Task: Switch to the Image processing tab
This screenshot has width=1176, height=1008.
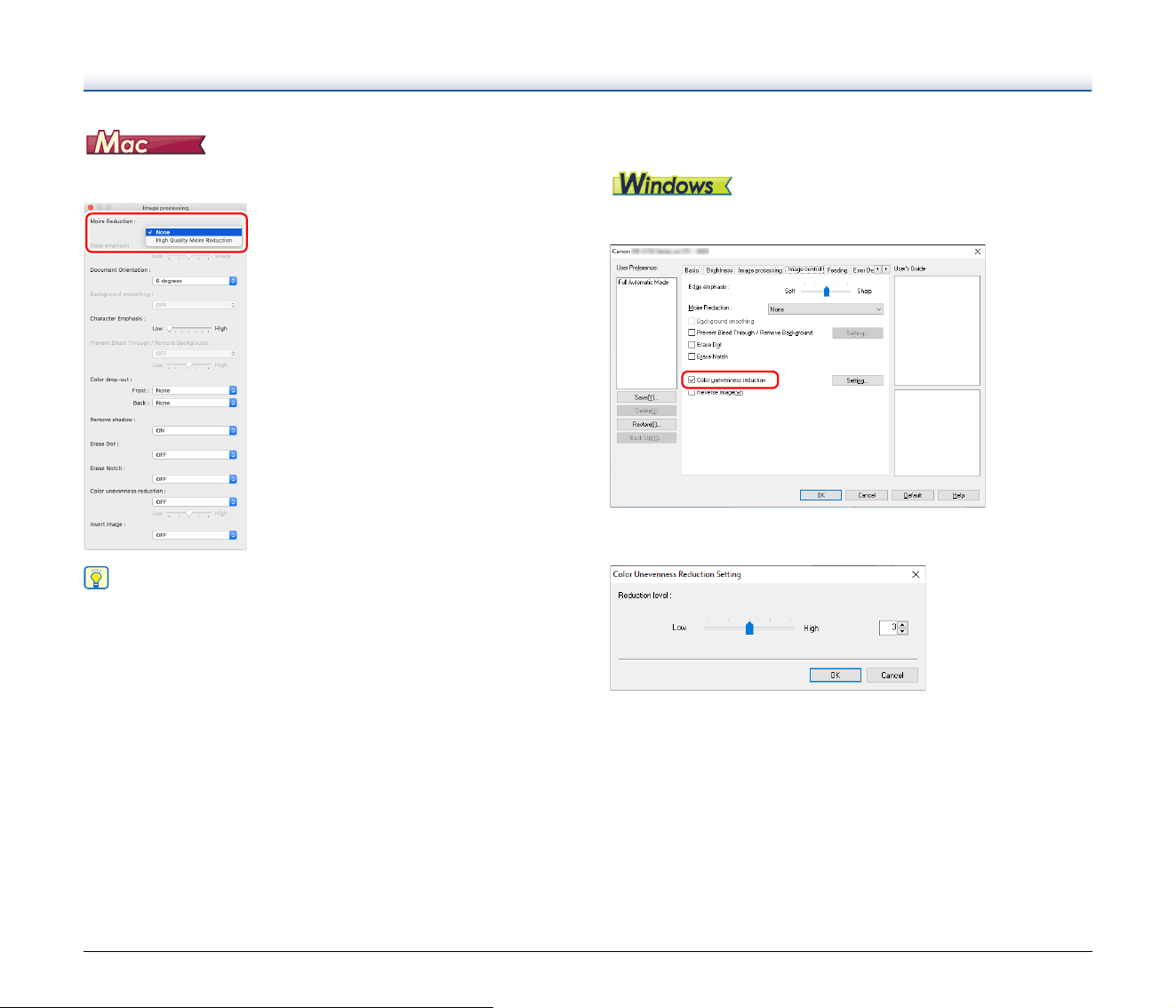Action: click(x=760, y=269)
